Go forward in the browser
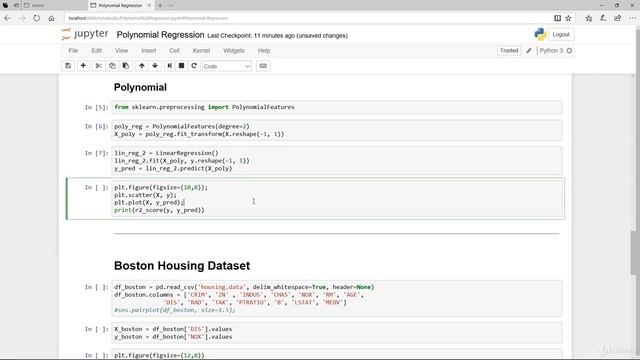The image size is (640, 360). click(x=22, y=18)
